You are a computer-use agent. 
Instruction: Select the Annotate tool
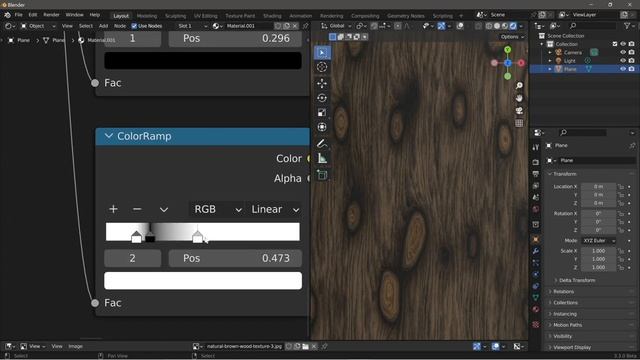(322, 144)
